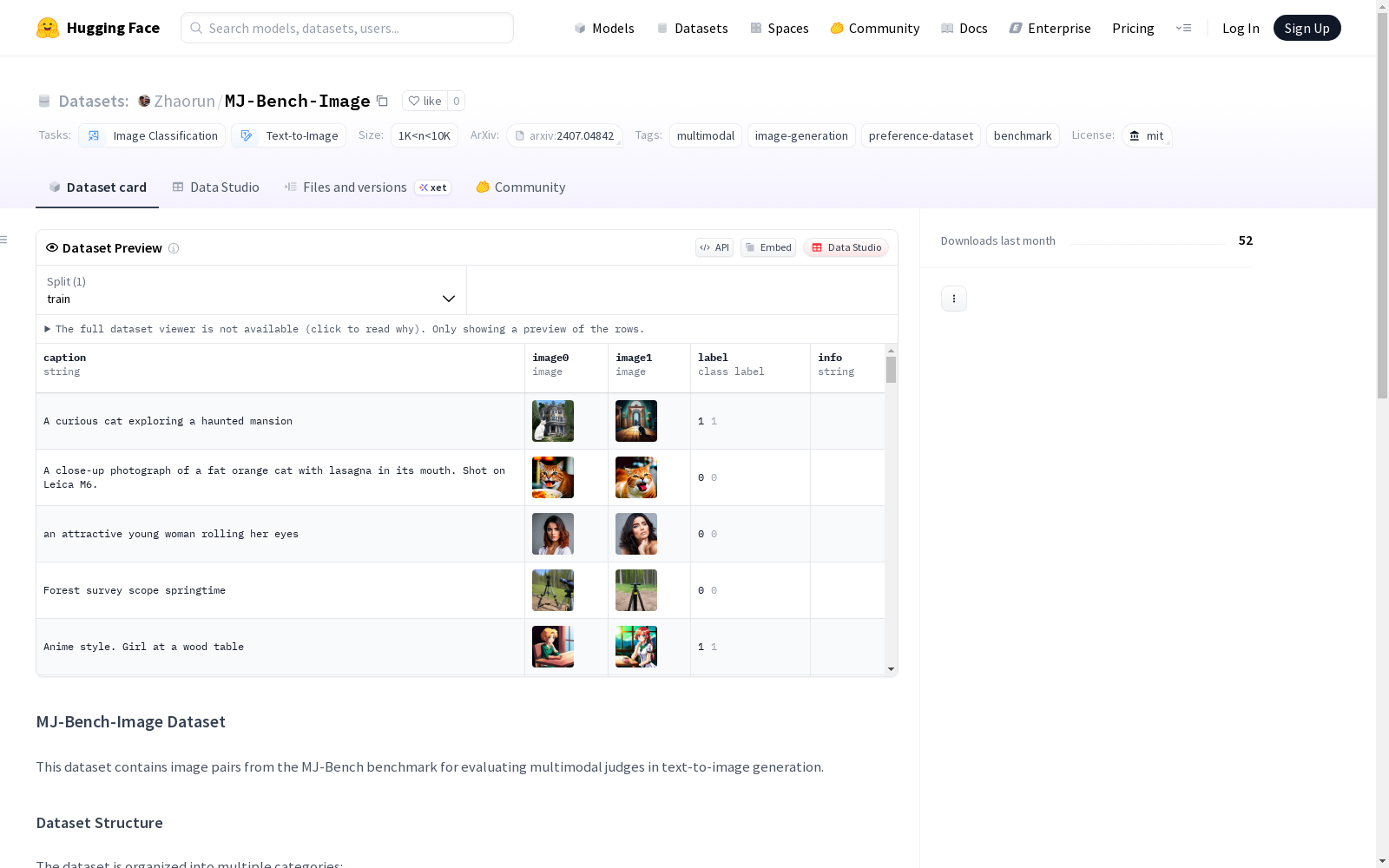
Task: Click the benchmark tag
Action: click(x=1023, y=135)
